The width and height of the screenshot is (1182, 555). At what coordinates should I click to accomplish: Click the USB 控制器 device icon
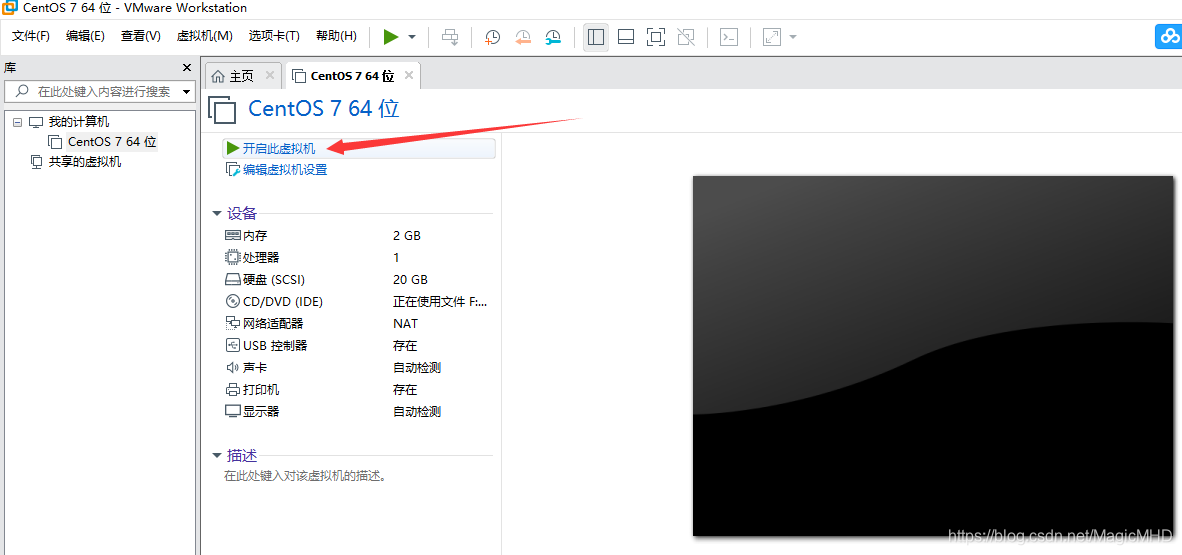coord(233,345)
